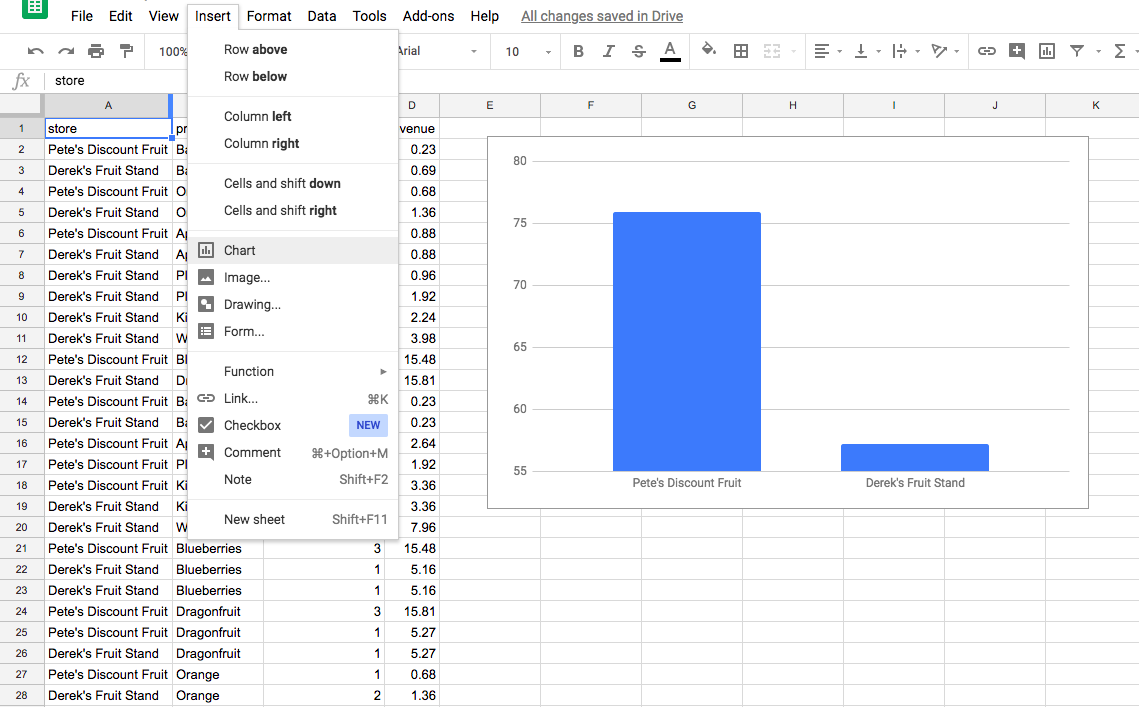
Task: Click Dragonfruit cell in row 26
Action: click(218, 653)
